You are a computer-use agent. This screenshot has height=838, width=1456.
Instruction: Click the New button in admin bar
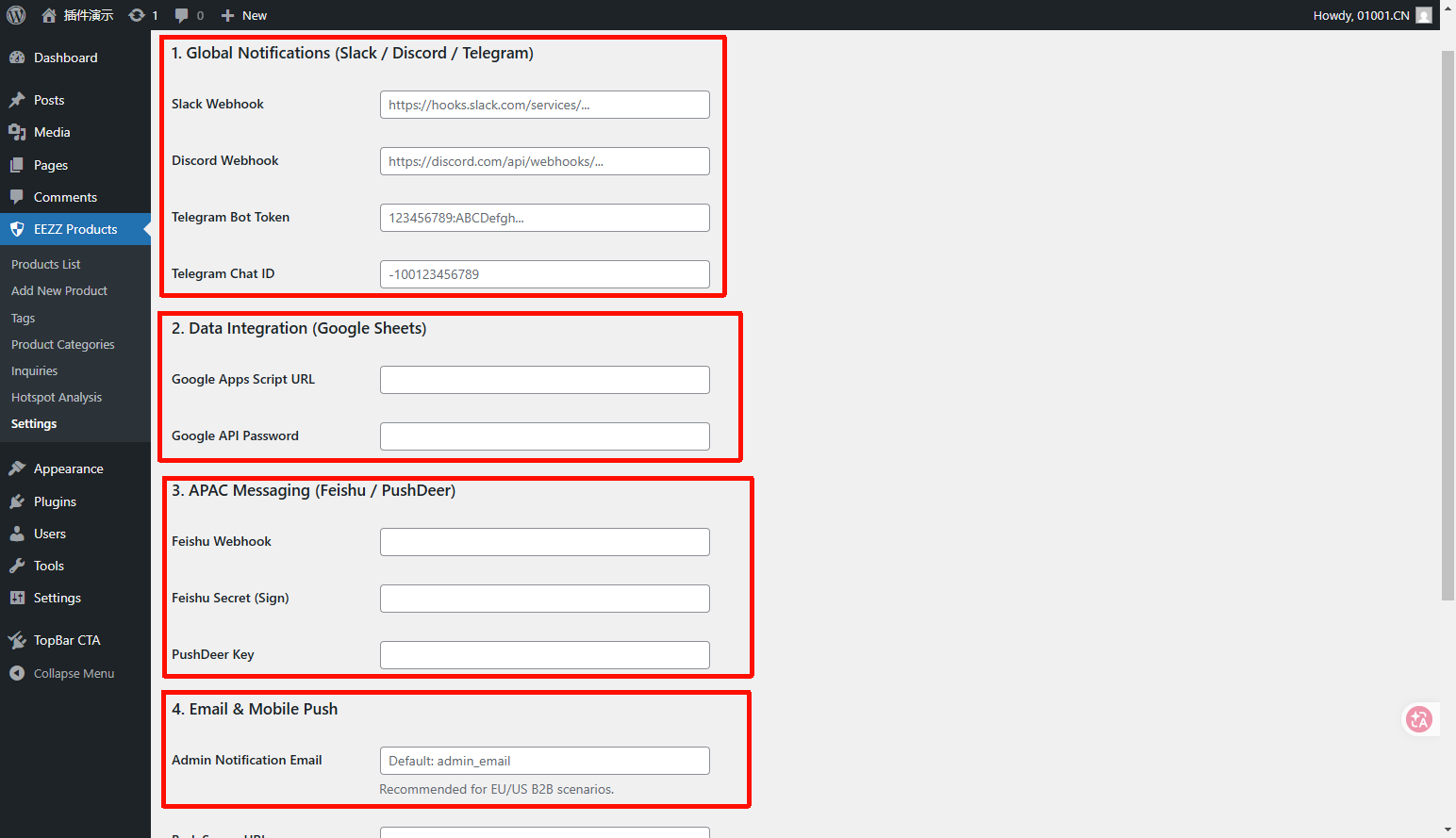[x=244, y=15]
